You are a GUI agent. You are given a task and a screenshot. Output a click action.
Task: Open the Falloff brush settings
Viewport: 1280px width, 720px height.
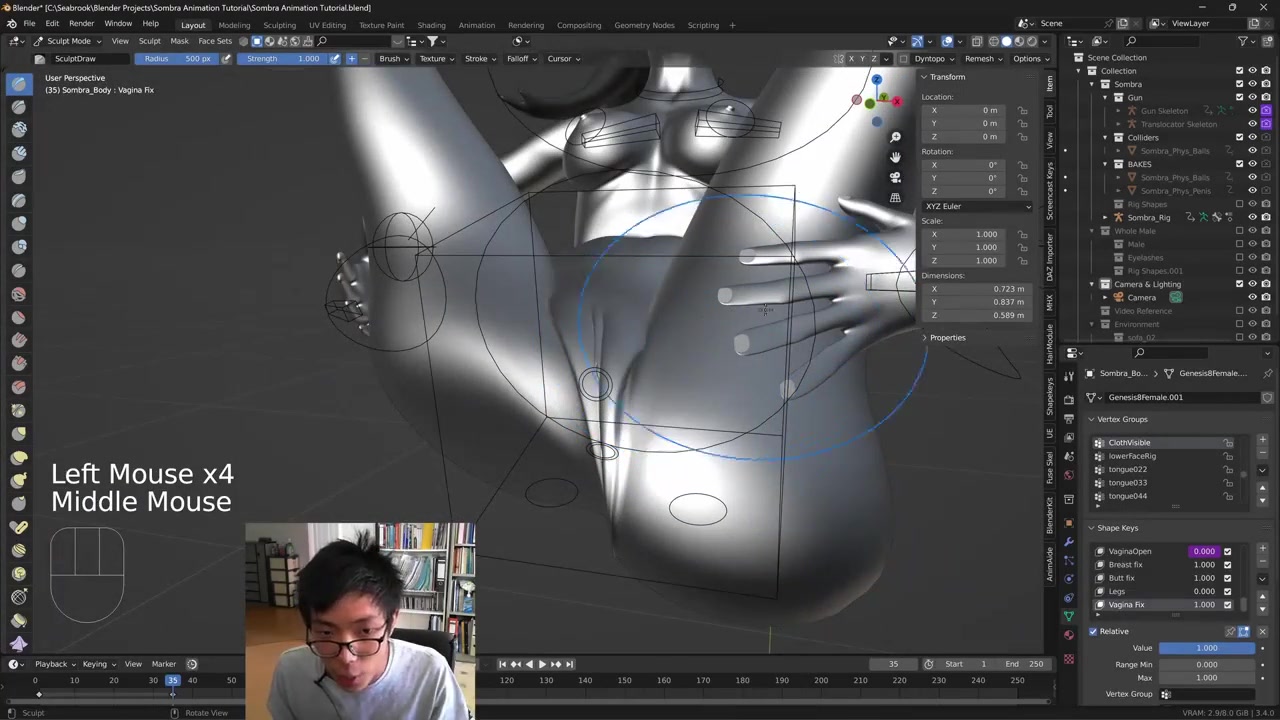point(521,59)
